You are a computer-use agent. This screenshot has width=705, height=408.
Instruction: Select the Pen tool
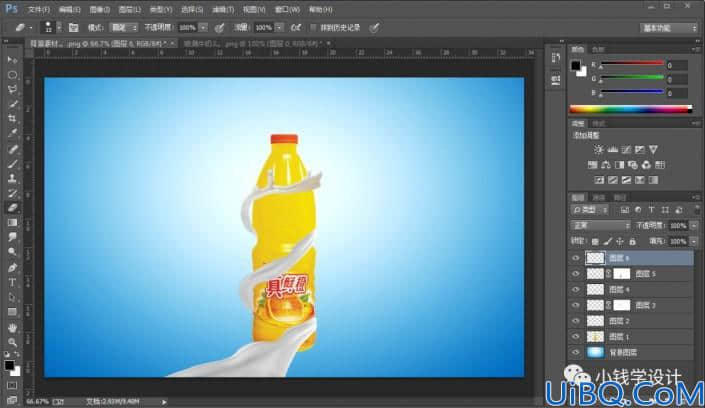pyautogui.click(x=12, y=268)
